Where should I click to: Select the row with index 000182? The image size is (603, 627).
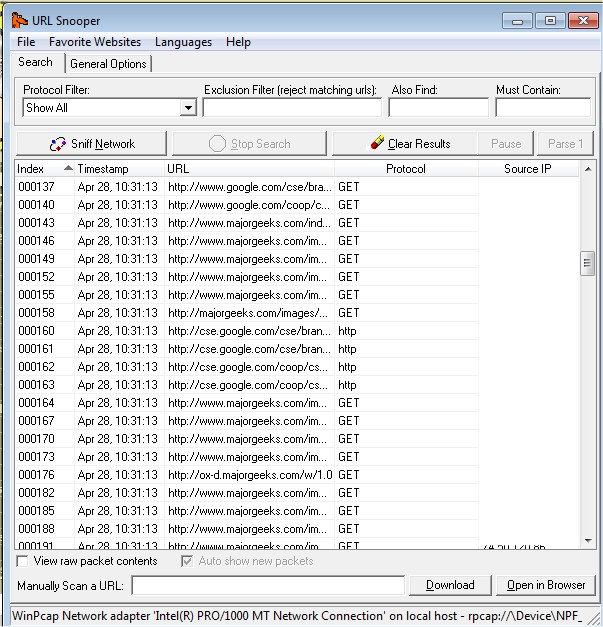247,493
